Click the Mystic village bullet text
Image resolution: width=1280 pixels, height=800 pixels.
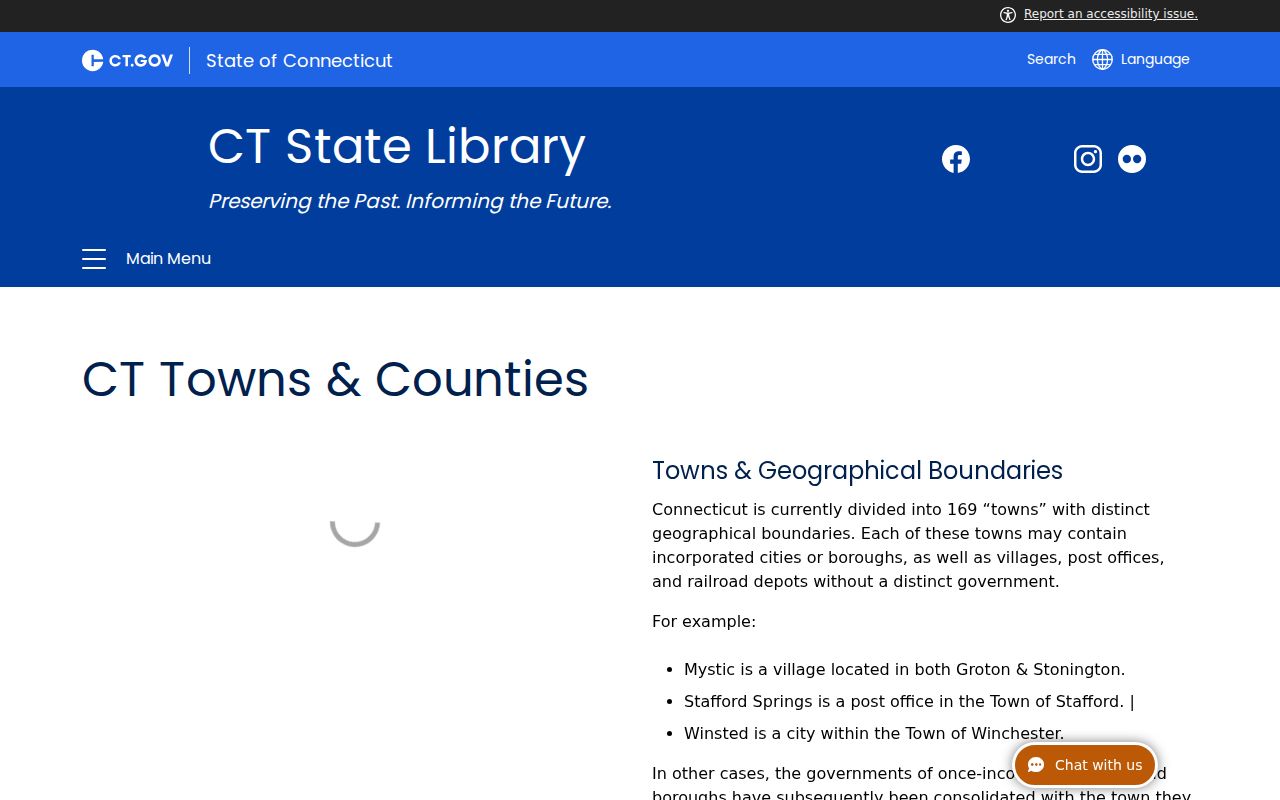904,669
